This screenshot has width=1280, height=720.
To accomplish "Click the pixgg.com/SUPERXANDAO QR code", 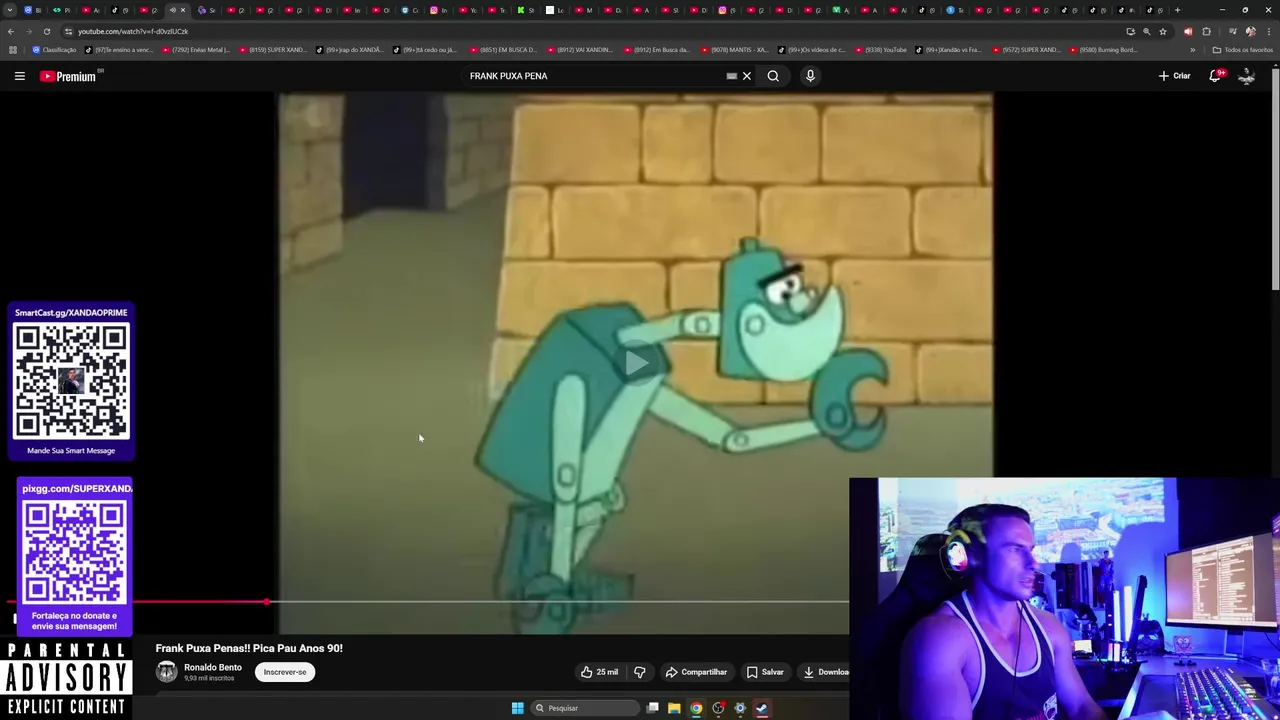I will (75, 552).
